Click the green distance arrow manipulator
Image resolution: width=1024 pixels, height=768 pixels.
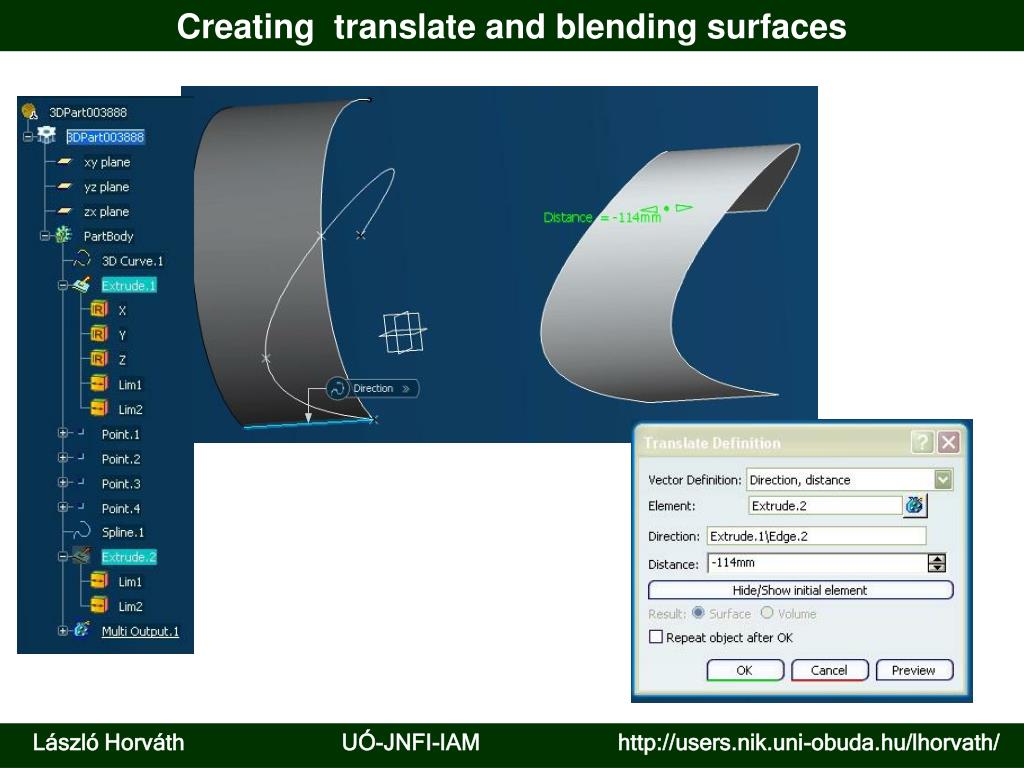(666, 209)
